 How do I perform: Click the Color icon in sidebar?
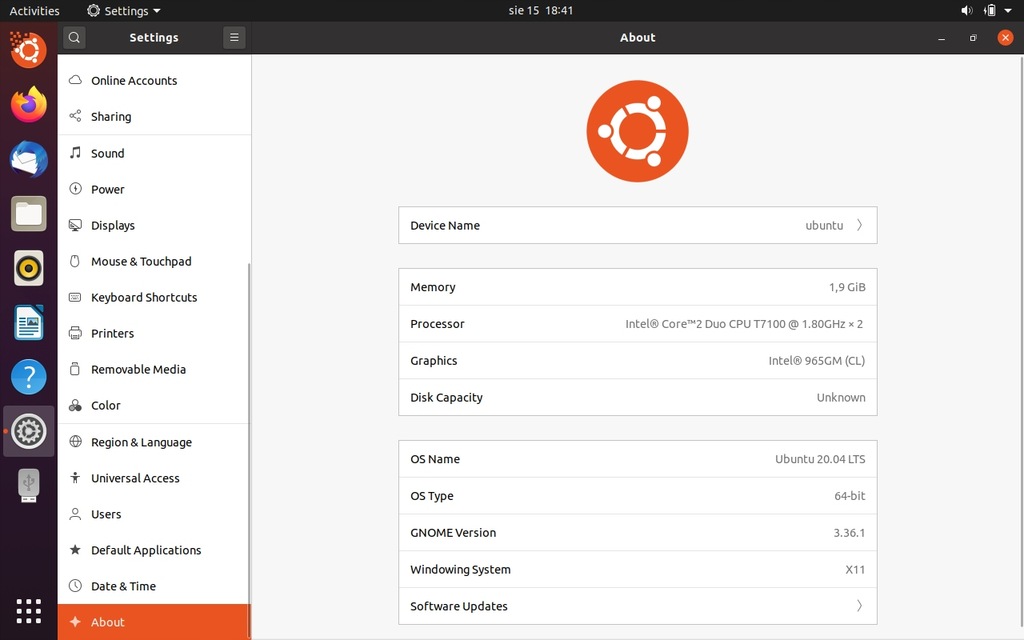pos(76,406)
